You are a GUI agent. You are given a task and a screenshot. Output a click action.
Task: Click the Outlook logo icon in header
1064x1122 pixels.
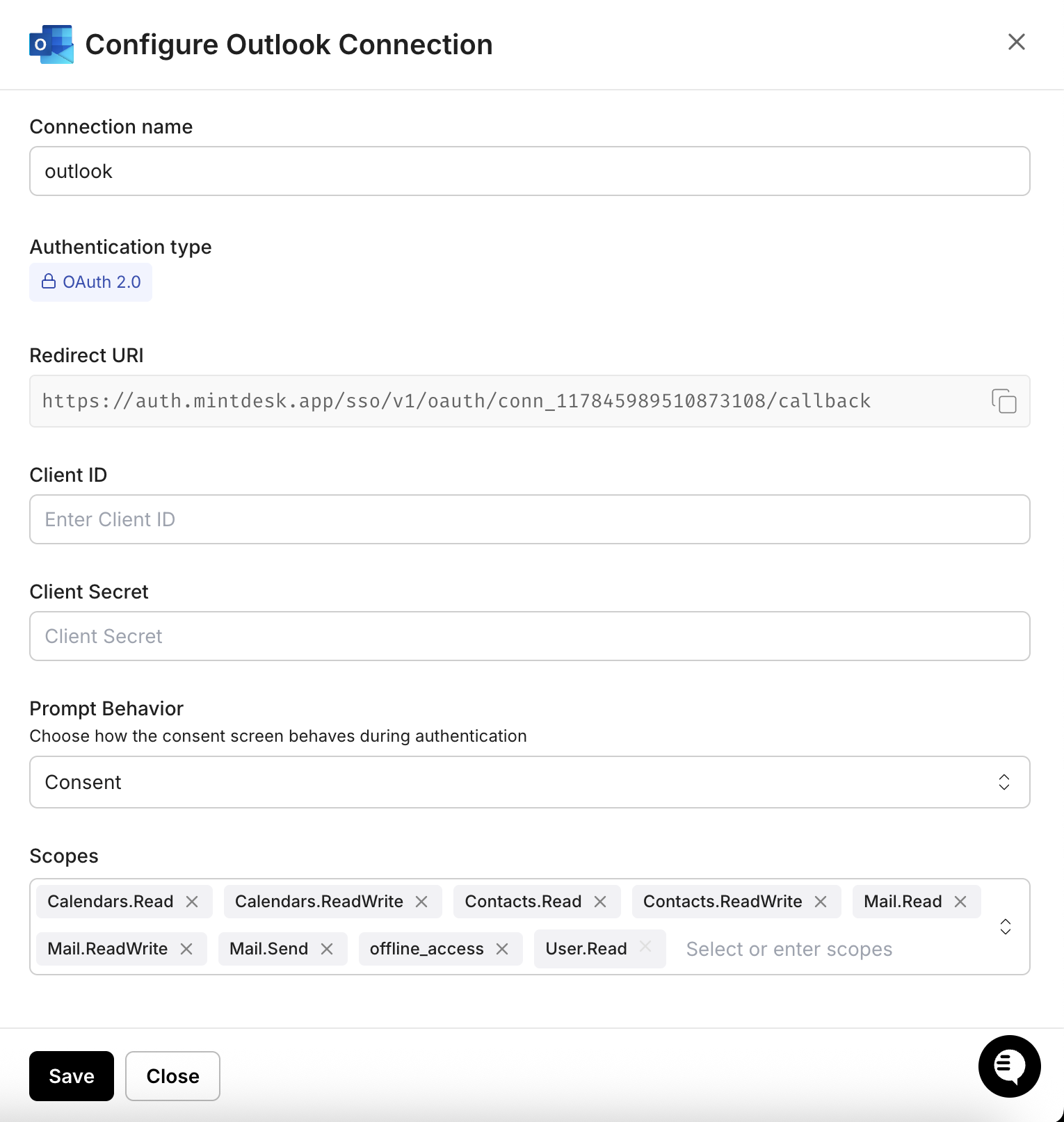click(50, 44)
